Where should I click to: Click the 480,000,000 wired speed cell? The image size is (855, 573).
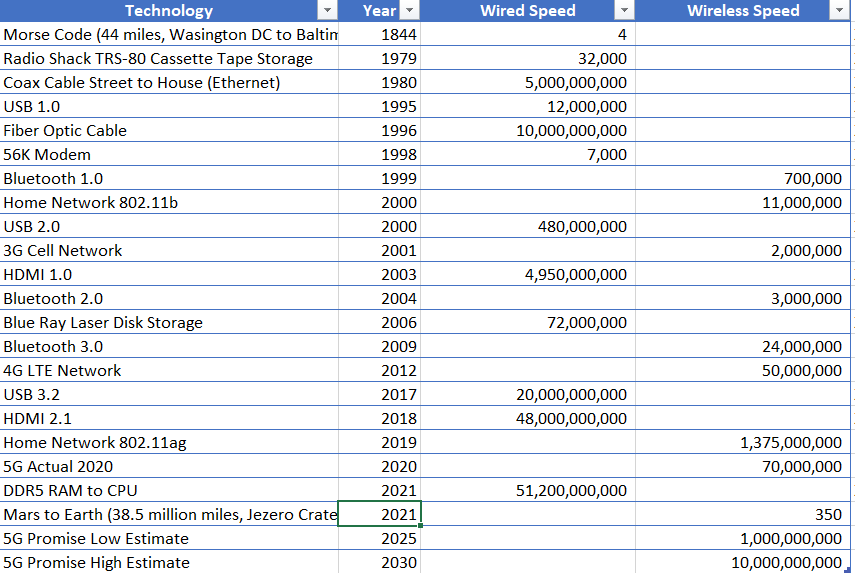point(528,226)
